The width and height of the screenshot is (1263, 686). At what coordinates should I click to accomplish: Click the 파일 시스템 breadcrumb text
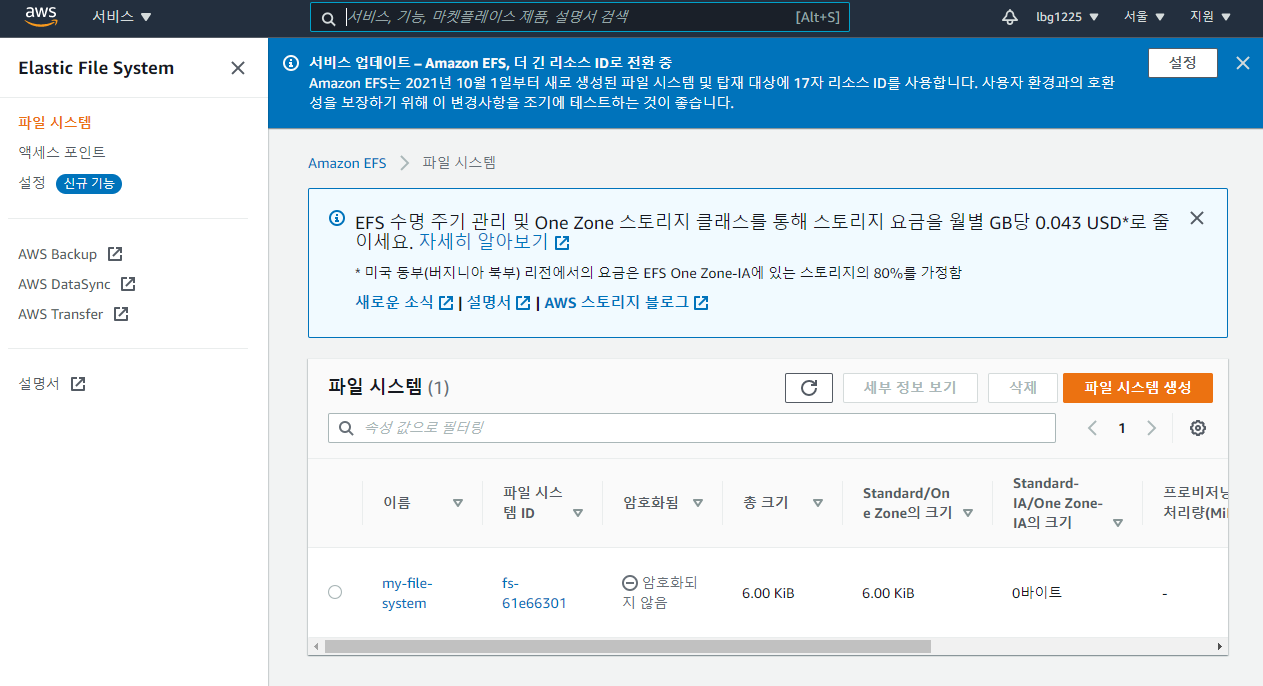tap(459, 163)
